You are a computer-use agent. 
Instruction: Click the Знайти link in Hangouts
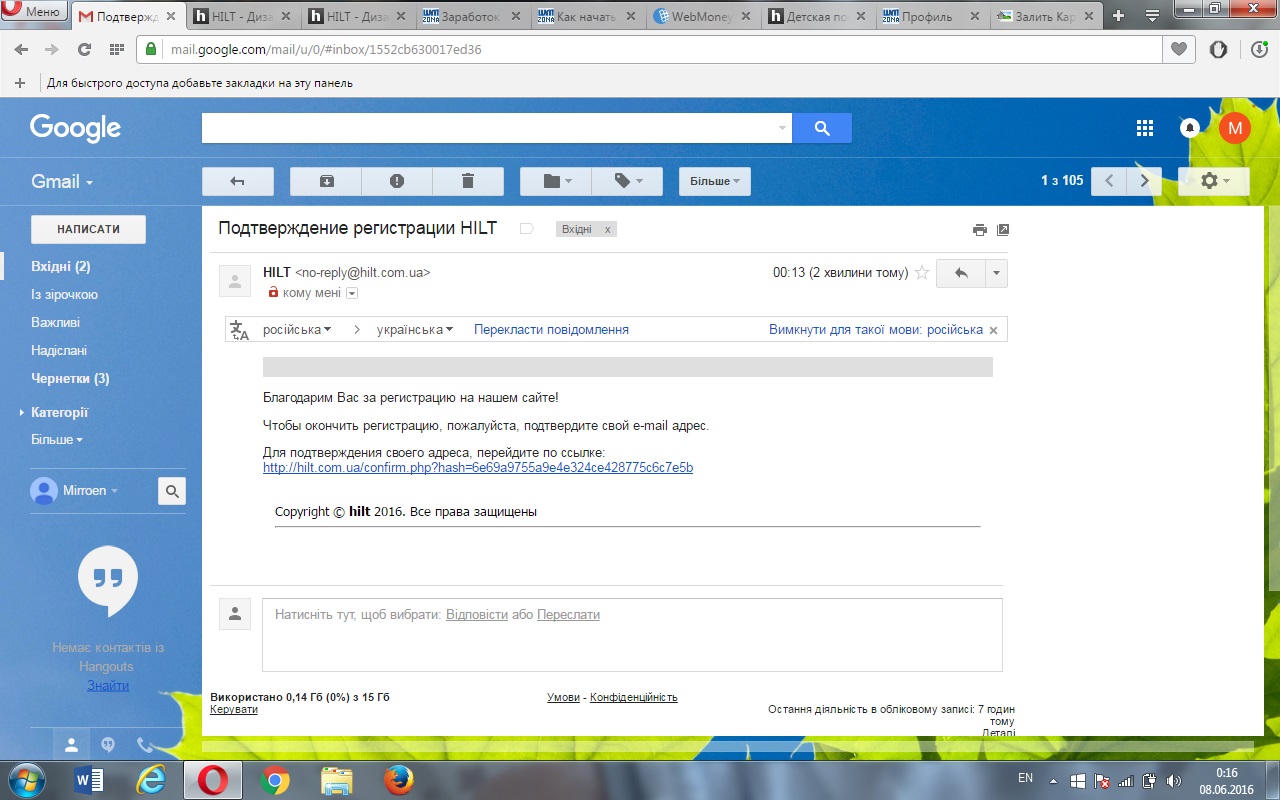tap(108, 685)
